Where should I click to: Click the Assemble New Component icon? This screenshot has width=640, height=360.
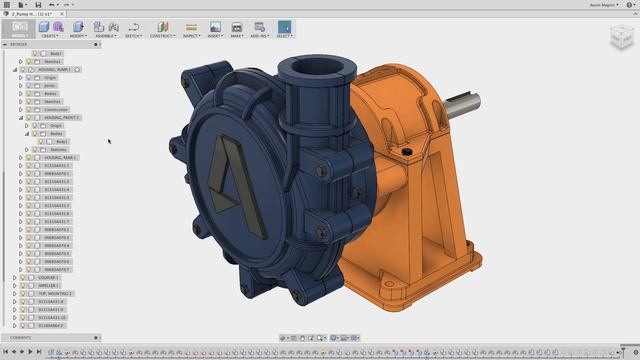pyautogui.click(x=99, y=27)
